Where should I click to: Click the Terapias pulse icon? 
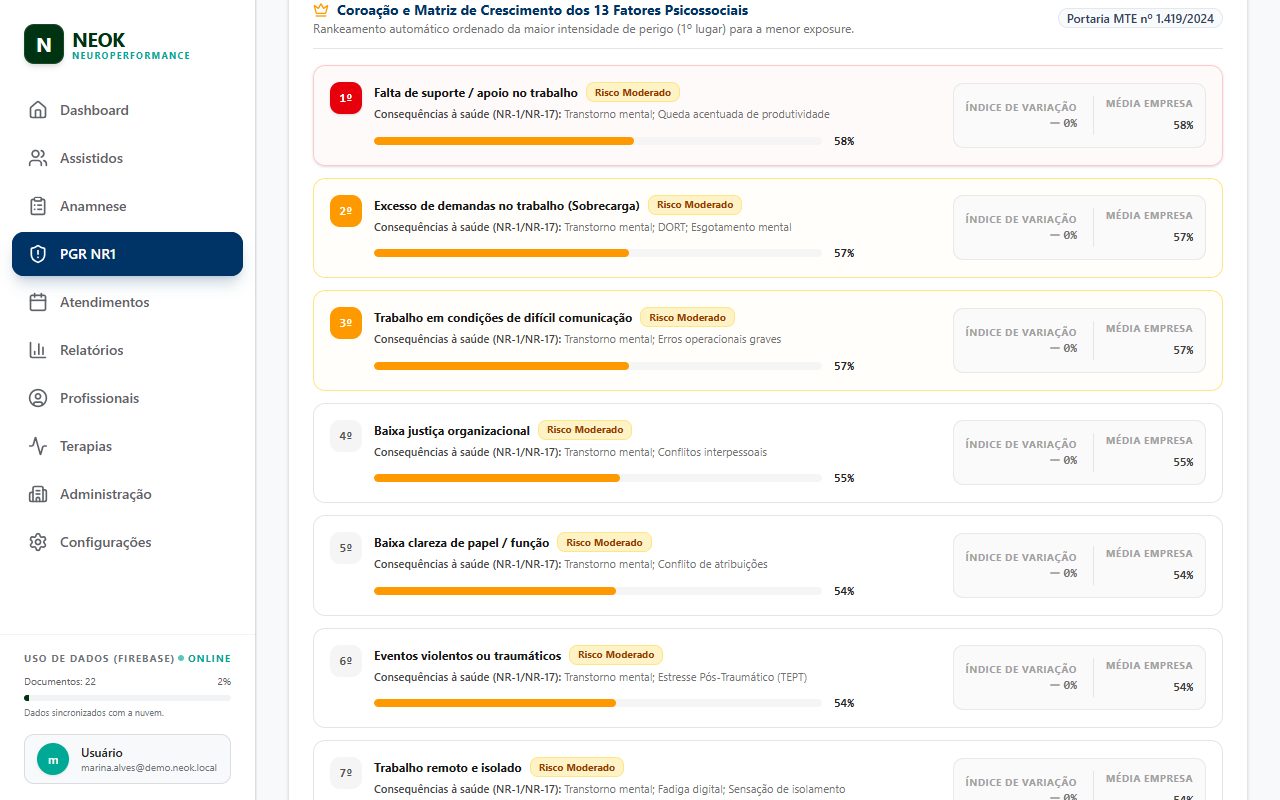pos(38,446)
